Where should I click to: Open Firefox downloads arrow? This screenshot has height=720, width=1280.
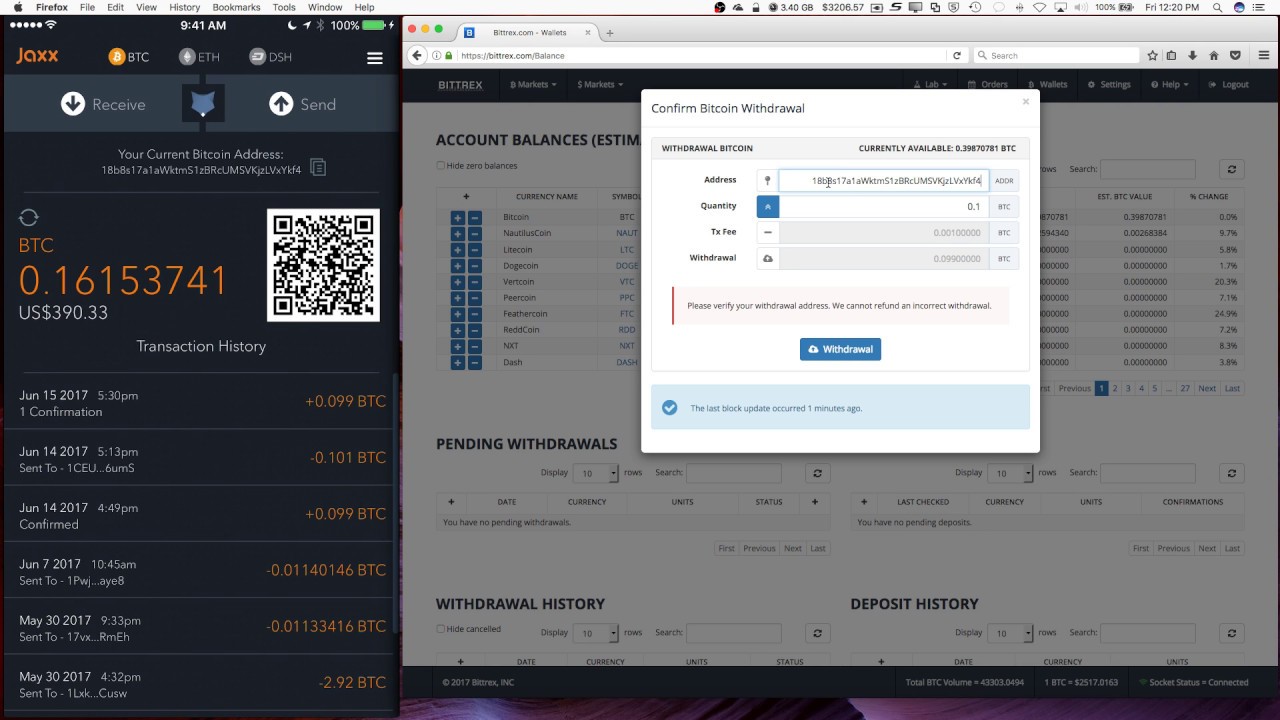(x=1192, y=55)
